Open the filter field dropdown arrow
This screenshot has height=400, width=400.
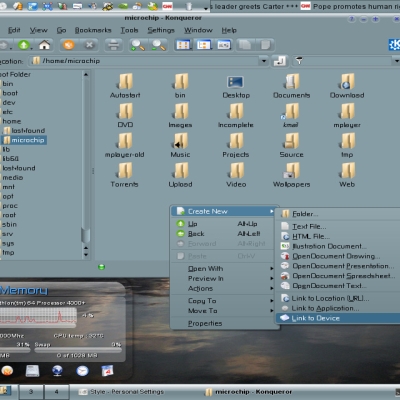396,61
